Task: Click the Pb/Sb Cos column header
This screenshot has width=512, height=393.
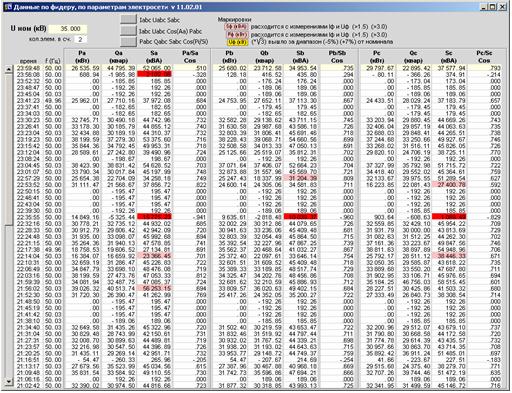Action: [x=337, y=57]
